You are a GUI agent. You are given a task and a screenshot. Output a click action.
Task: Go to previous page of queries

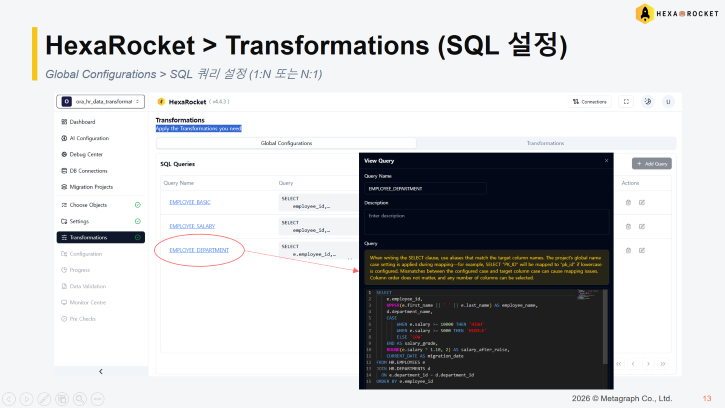click(x=633, y=364)
